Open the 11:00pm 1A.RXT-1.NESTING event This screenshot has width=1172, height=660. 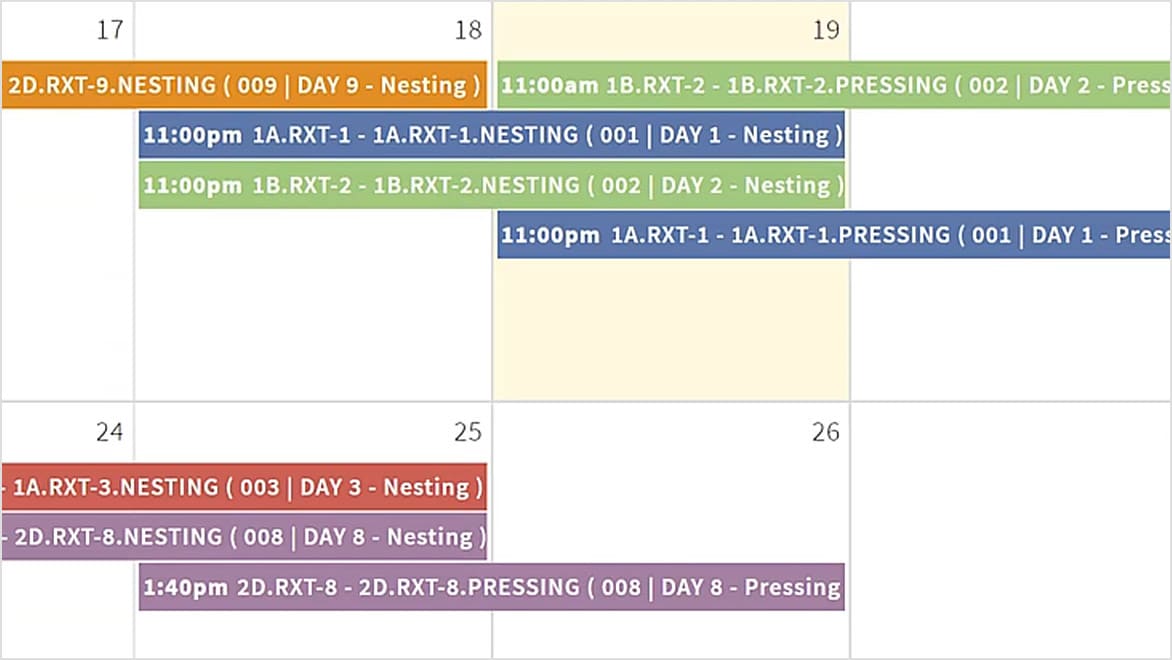490,135
